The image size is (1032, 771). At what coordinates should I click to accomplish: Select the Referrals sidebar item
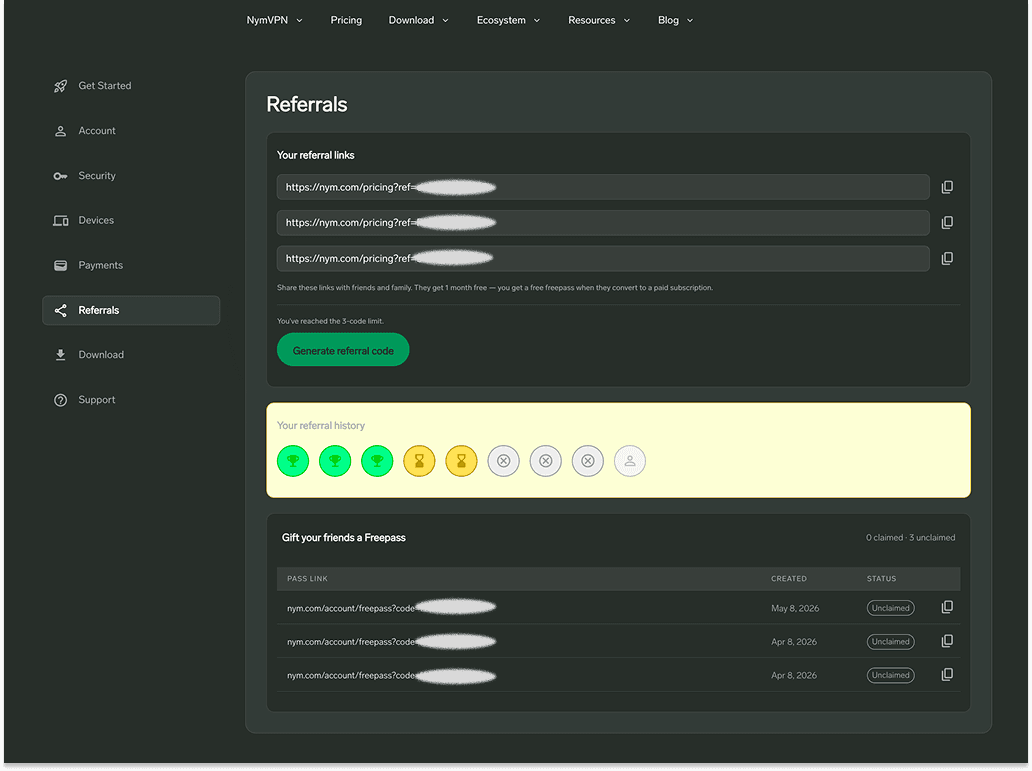(x=132, y=310)
